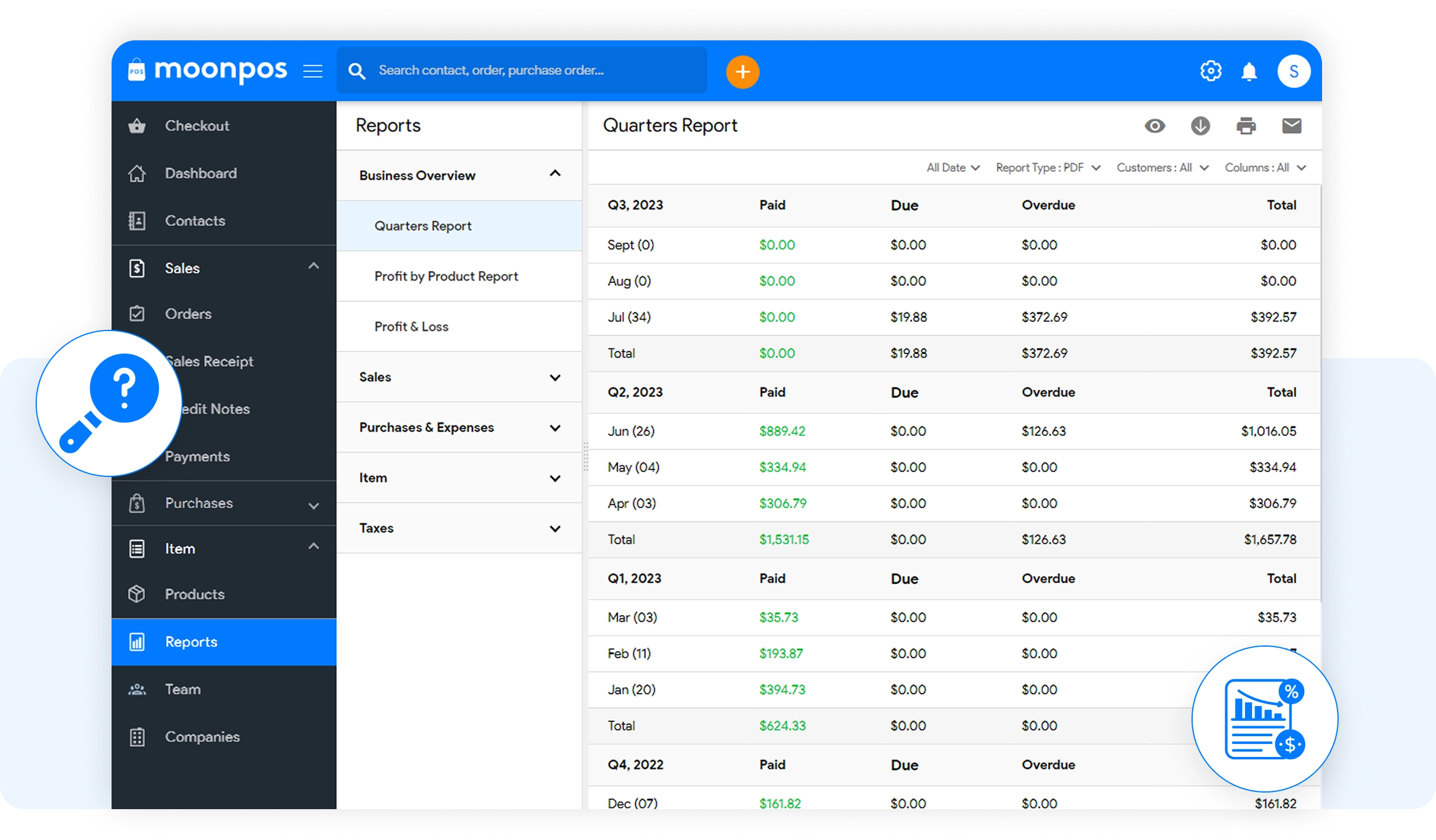Preview report with eye icon
Screen dimensions: 1436x840
[x=1154, y=126]
